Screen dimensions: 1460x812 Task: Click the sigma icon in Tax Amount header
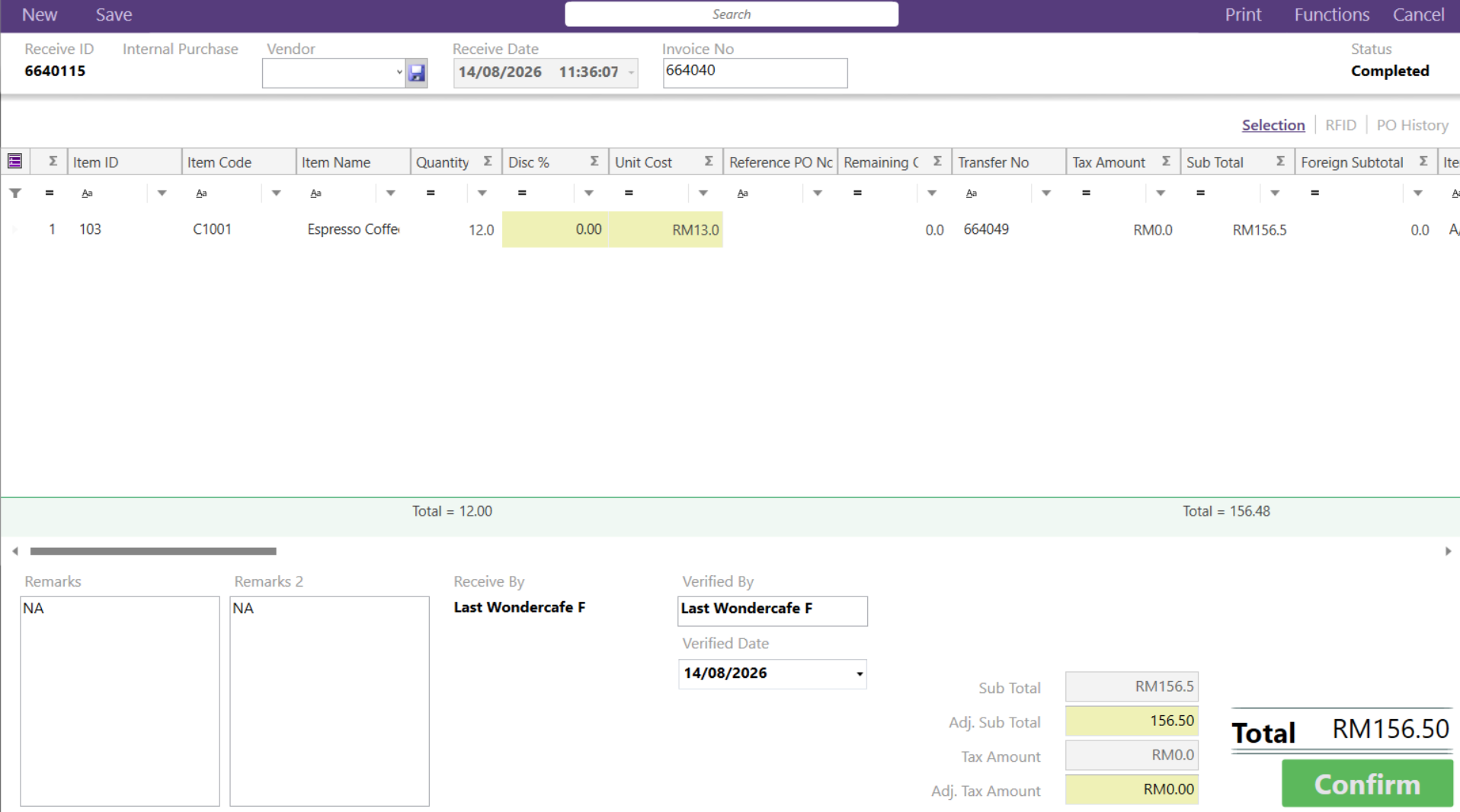pyautogui.click(x=1166, y=161)
